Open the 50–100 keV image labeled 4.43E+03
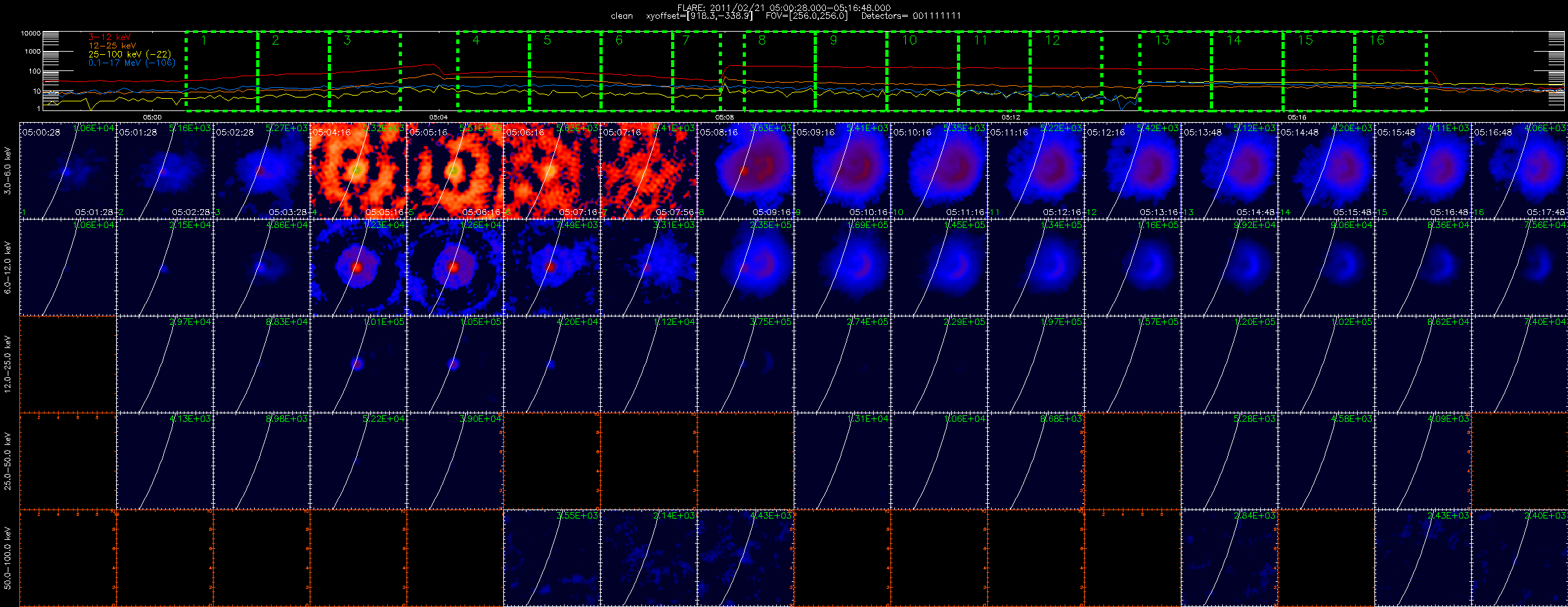1568x607 pixels. (x=746, y=558)
